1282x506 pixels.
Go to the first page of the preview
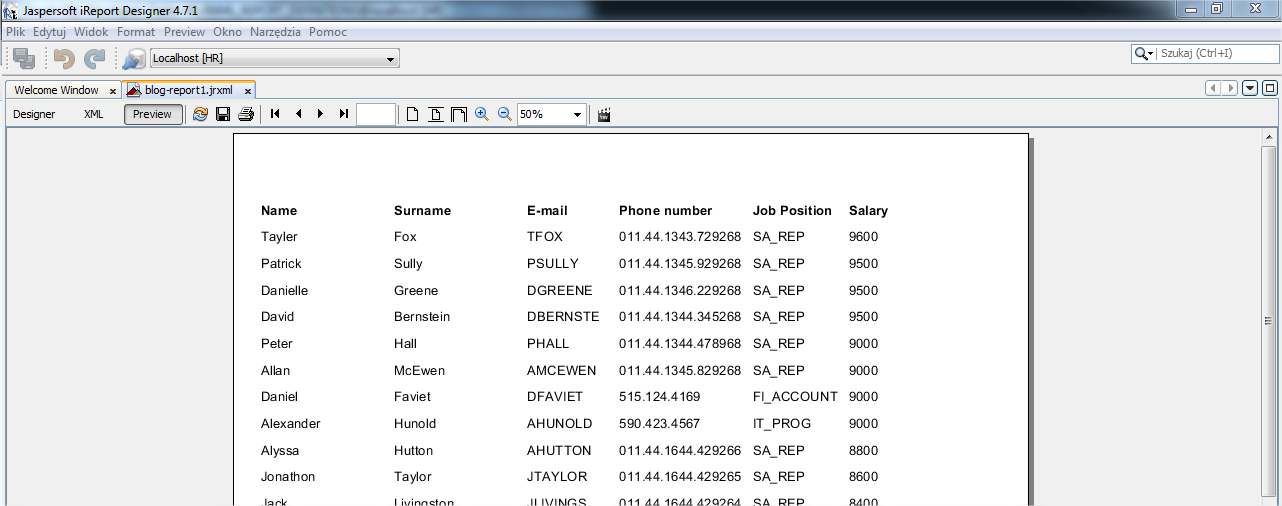(x=275, y=114)
